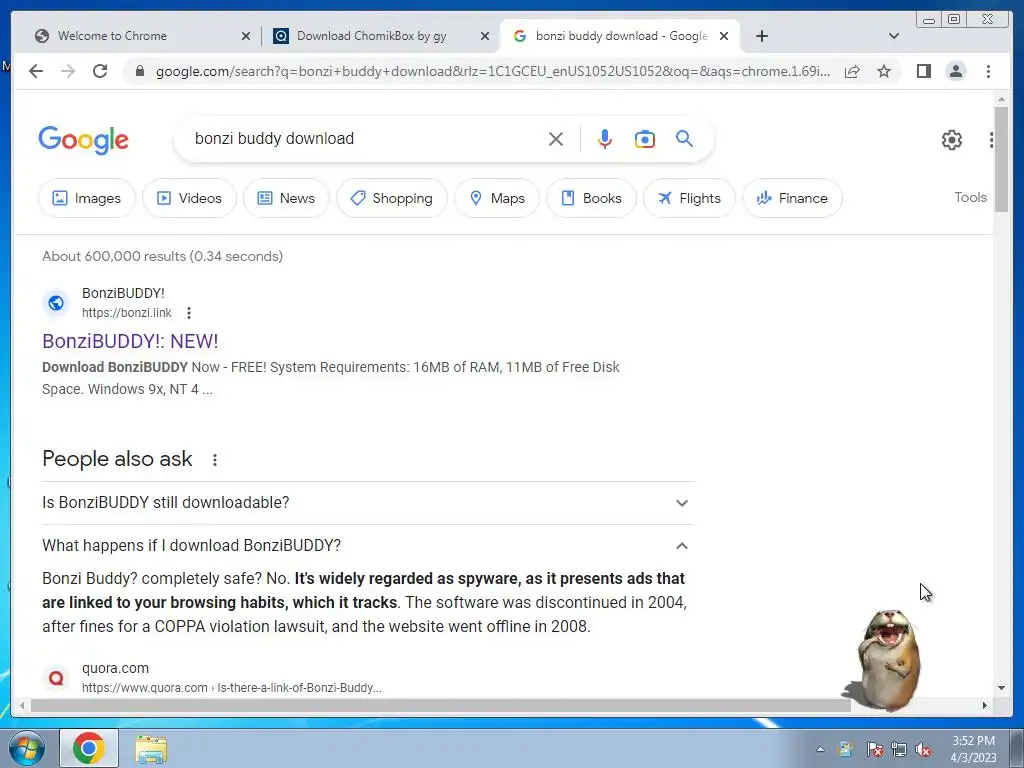Click the scroll left arrow at bottom
Screen dimensions: 1024x768
point(22,705)
